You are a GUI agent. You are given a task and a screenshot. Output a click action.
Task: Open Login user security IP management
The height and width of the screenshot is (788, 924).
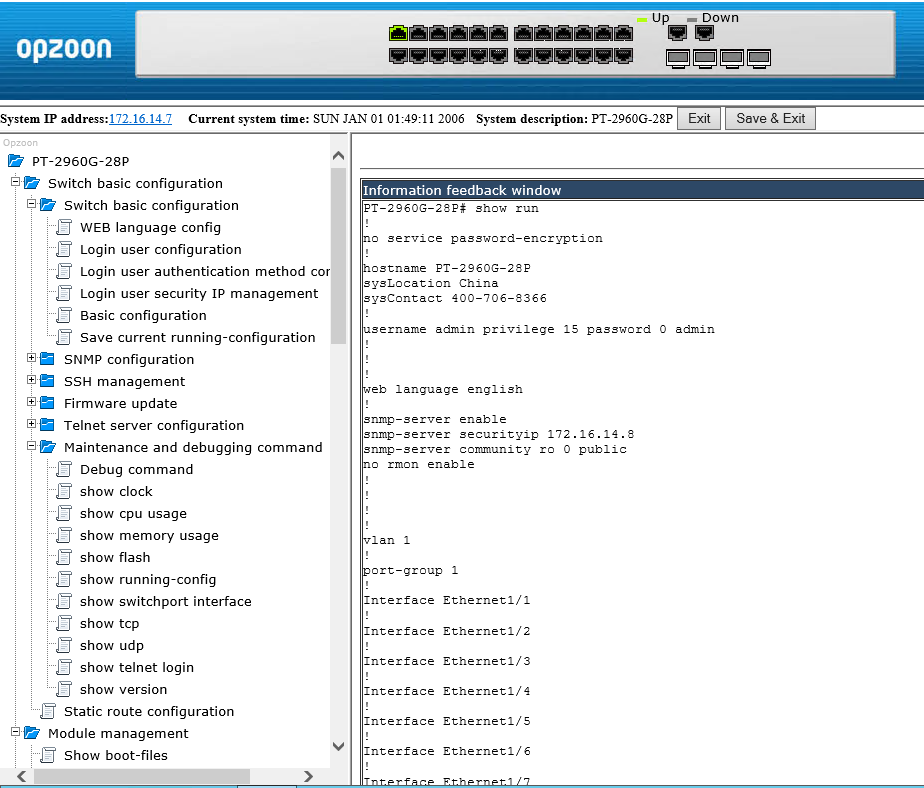pos(199,294)
